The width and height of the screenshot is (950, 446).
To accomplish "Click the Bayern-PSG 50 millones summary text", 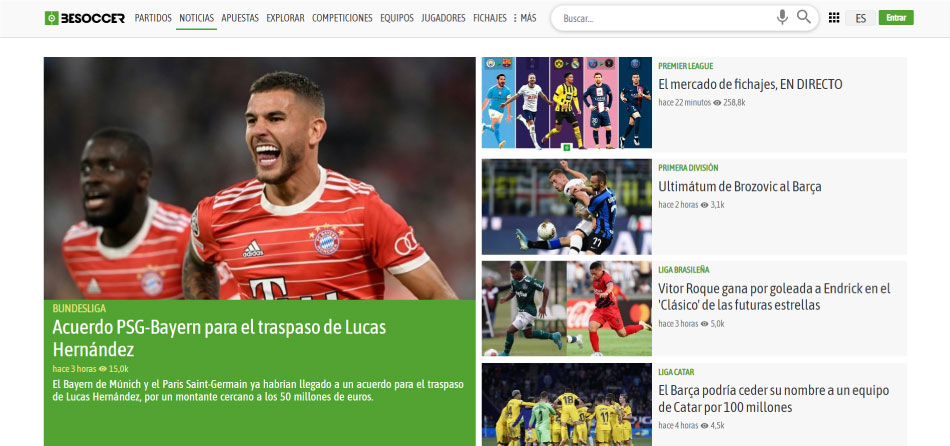I will (x=257, y=391).
